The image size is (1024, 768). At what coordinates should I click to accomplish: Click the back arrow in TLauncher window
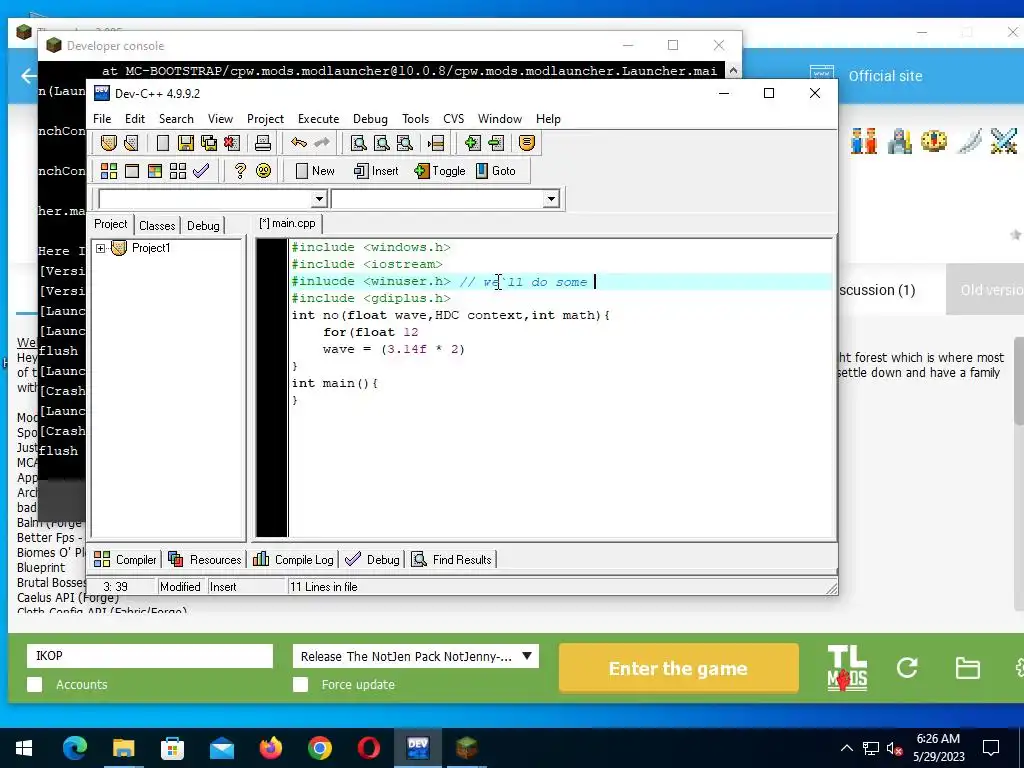(29, 76)
